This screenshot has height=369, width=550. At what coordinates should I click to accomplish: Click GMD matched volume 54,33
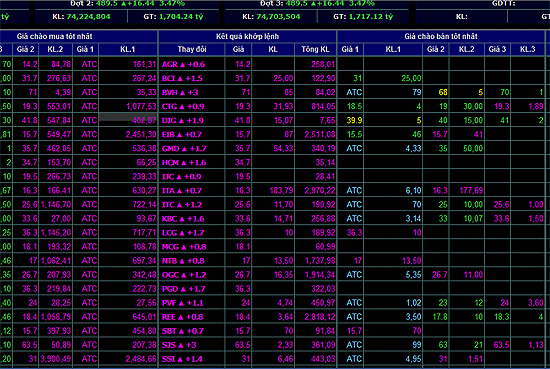pos(283,148)
